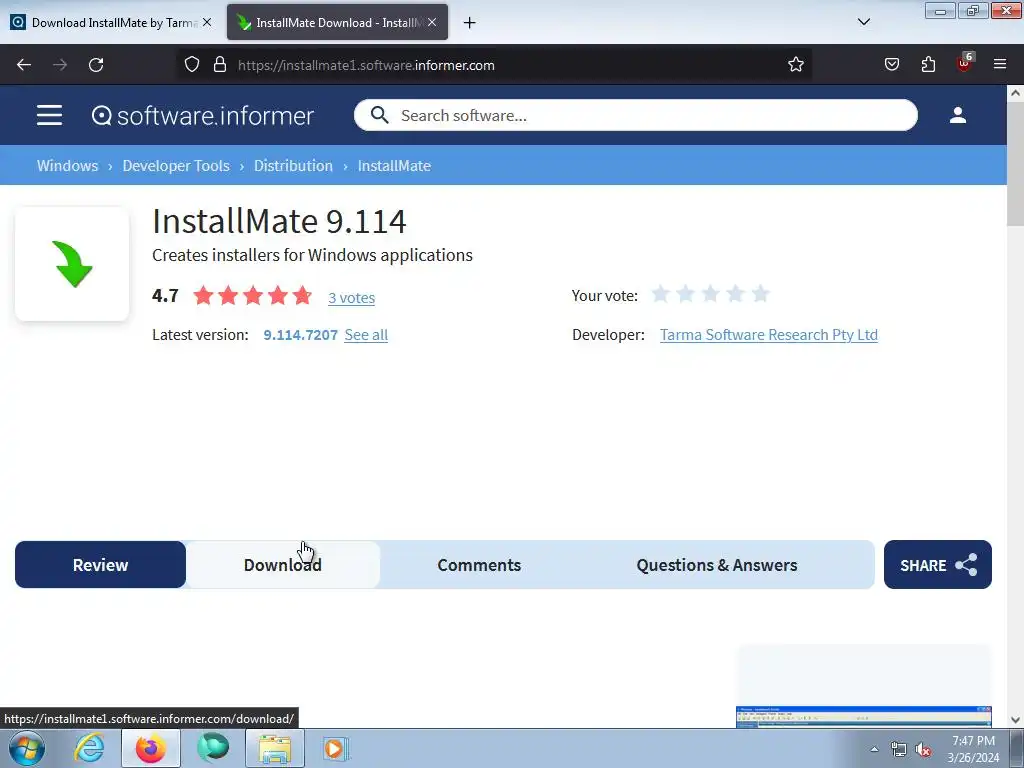Open the InstallMate screenshot thumbnail
The height and width of the screenshot is (768, 1024).
point(863,716)
